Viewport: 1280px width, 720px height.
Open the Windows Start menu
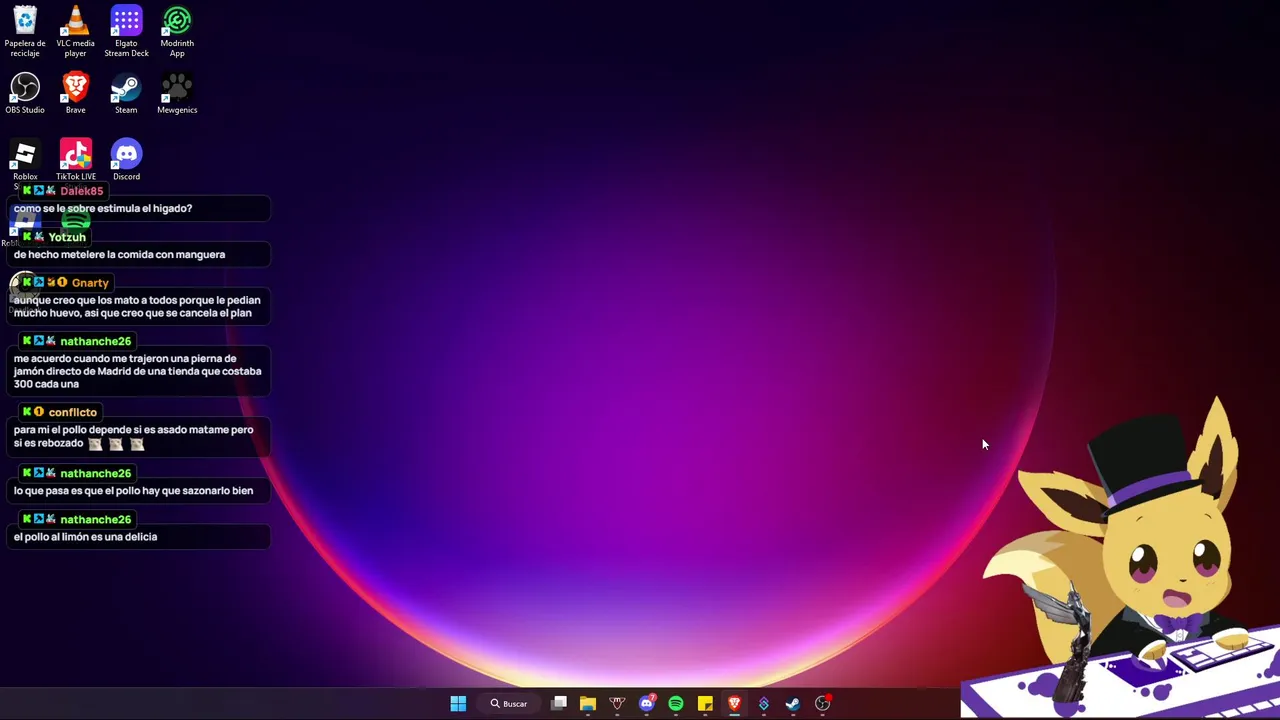[458, 704]
